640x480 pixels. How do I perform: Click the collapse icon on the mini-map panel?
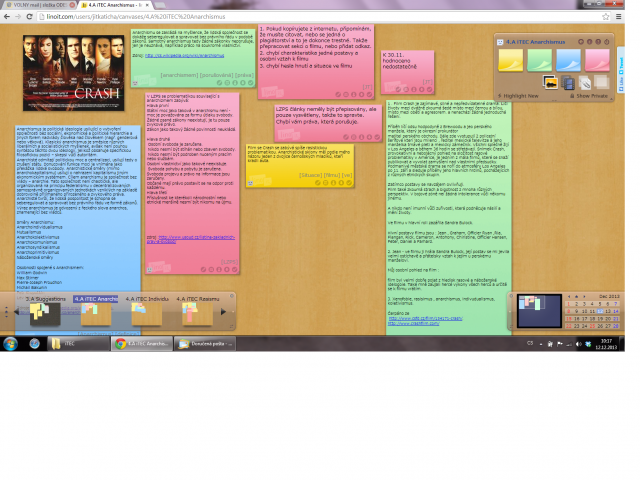pyautogui.click(x=511, y=326)
